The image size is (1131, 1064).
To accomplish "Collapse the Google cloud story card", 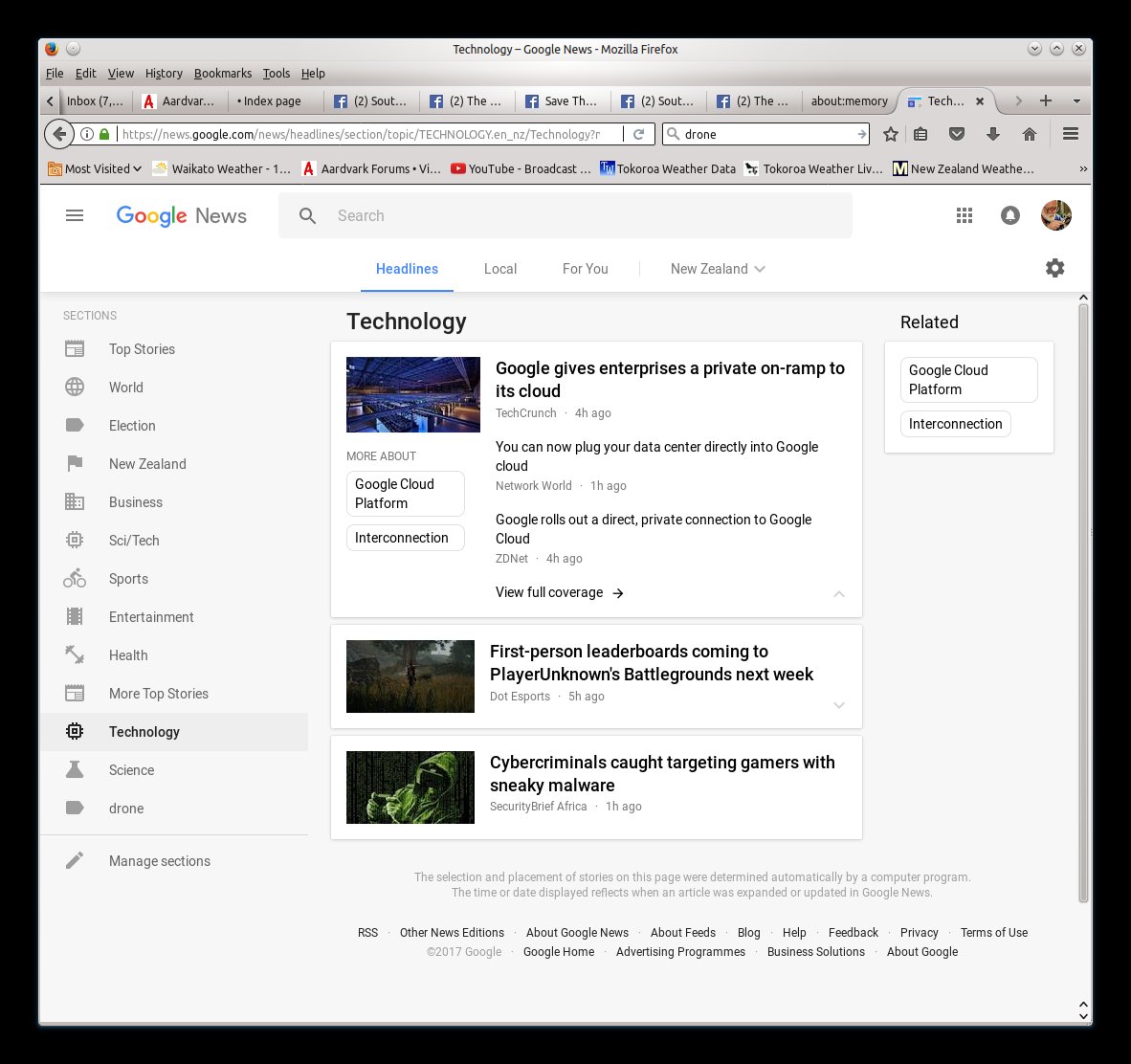I will click(839, 594).
